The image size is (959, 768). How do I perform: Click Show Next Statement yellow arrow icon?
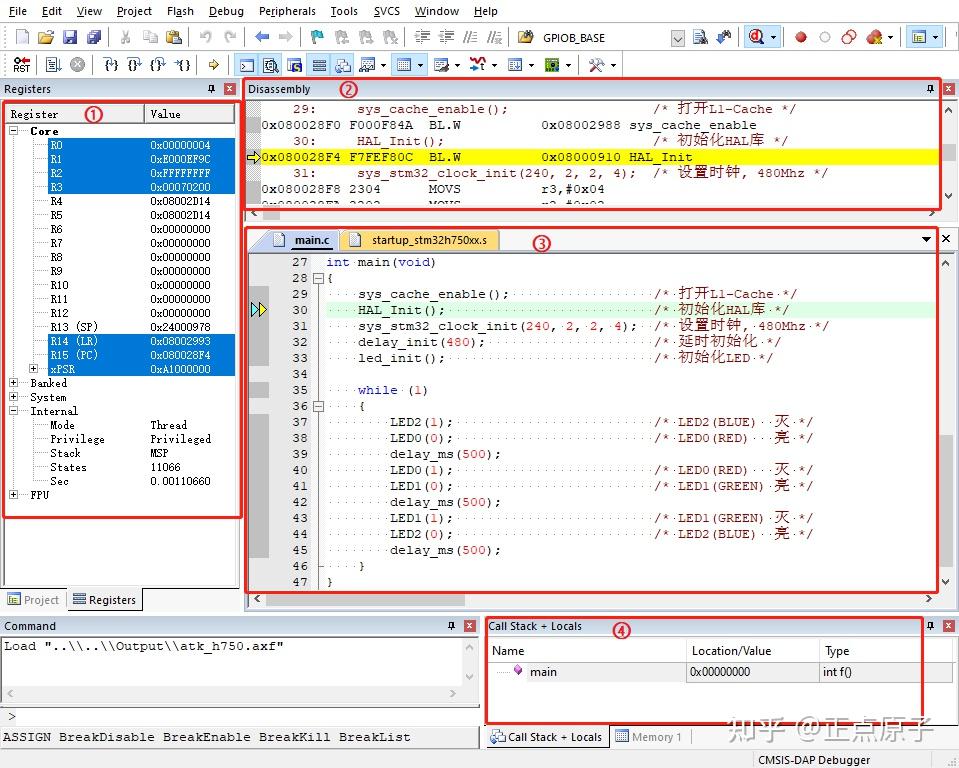(213, 65)
